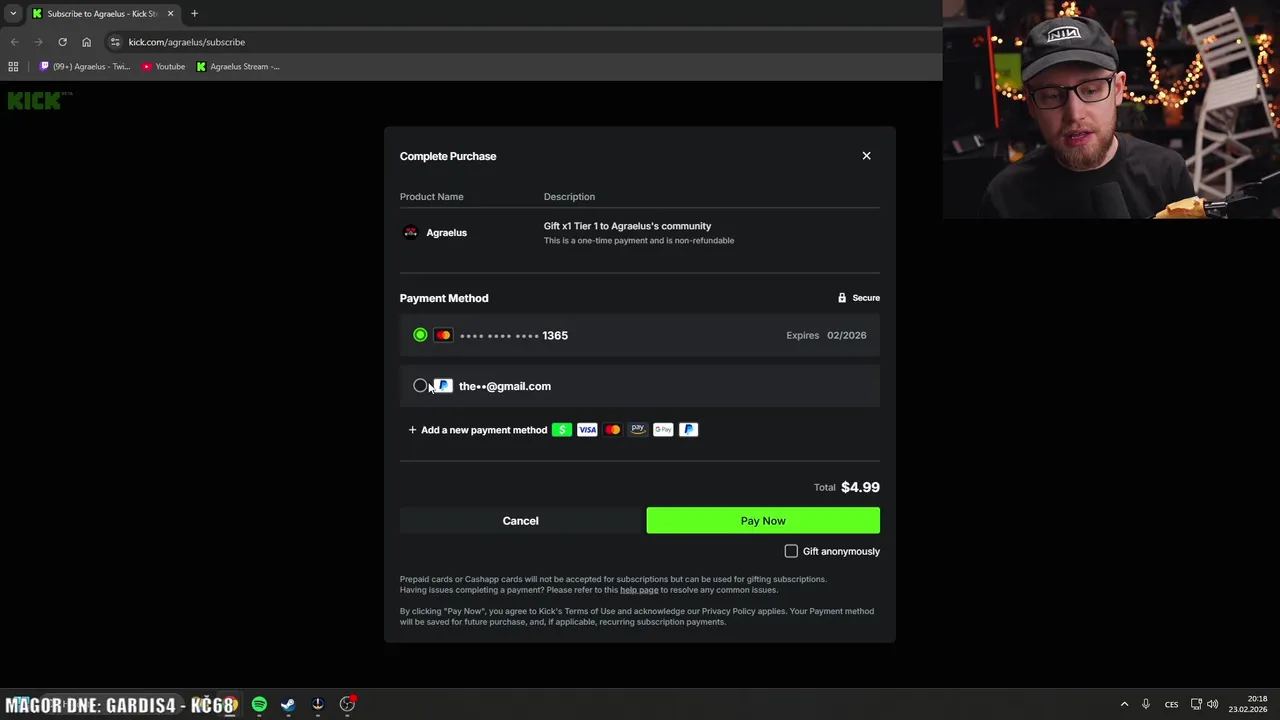This screenshot has height=720, width=1280.
Task: Click 'Gift x1 Tier 1 to Agraelus's community'
Action: (x=627, y=226)
